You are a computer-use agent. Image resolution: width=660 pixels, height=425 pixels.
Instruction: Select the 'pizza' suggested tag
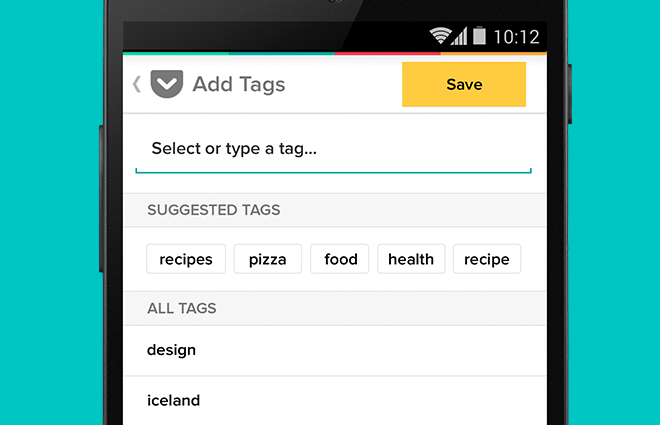(268, 259)
